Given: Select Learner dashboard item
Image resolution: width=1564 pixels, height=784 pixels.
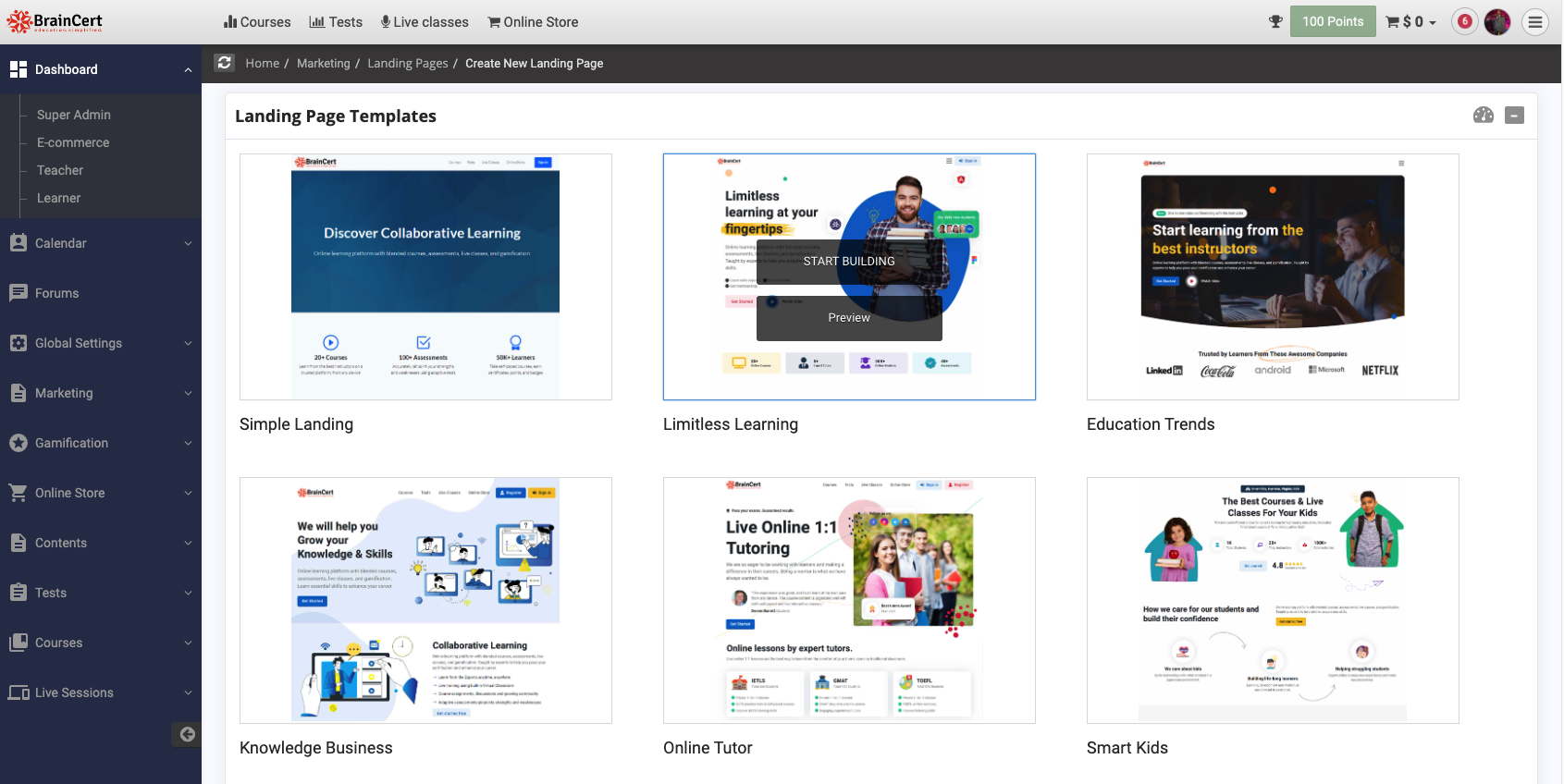Looking at the screenshot, I should point(58,198).
